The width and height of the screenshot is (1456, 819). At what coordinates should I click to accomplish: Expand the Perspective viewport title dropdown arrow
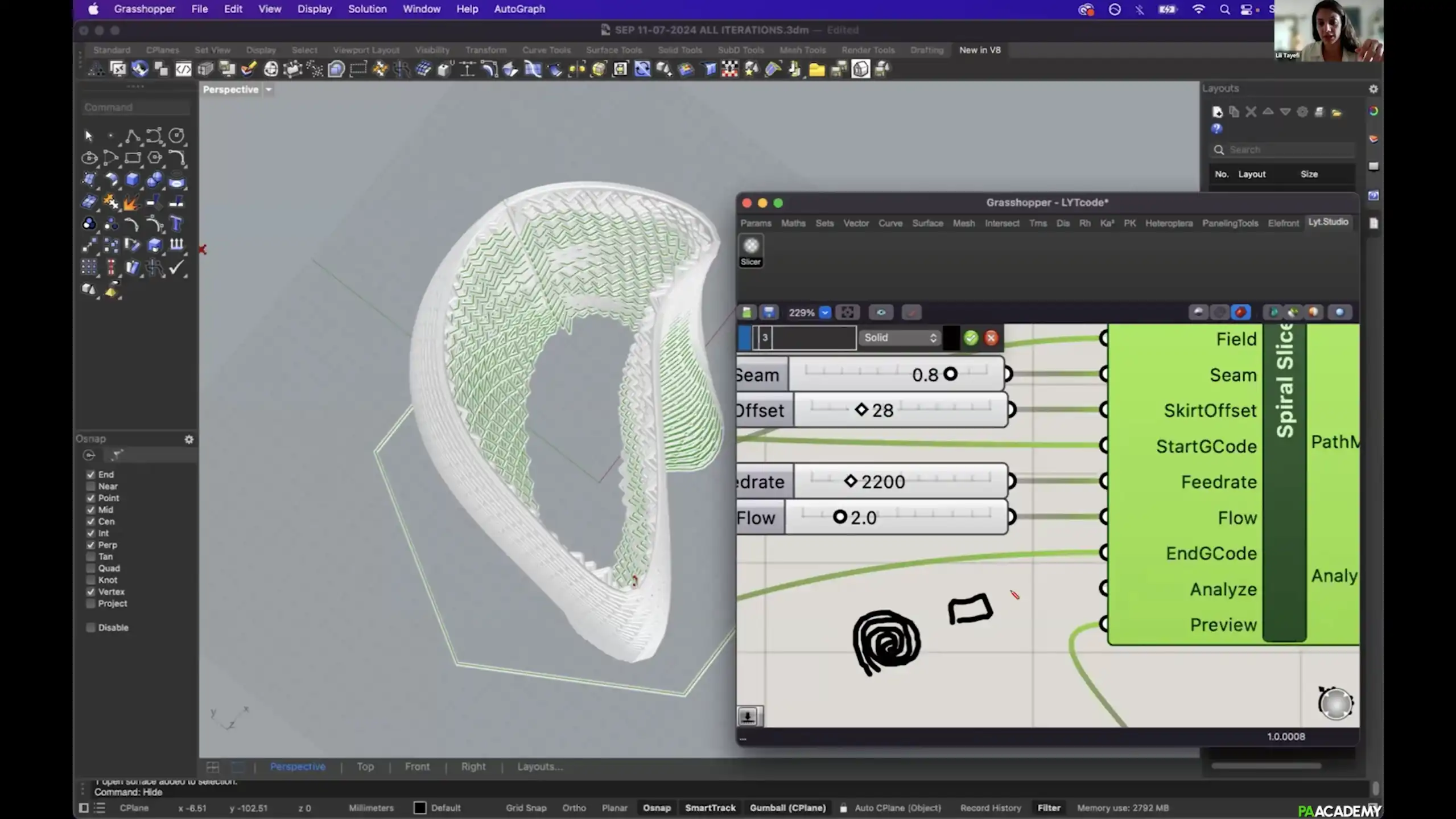coord(269,90)
